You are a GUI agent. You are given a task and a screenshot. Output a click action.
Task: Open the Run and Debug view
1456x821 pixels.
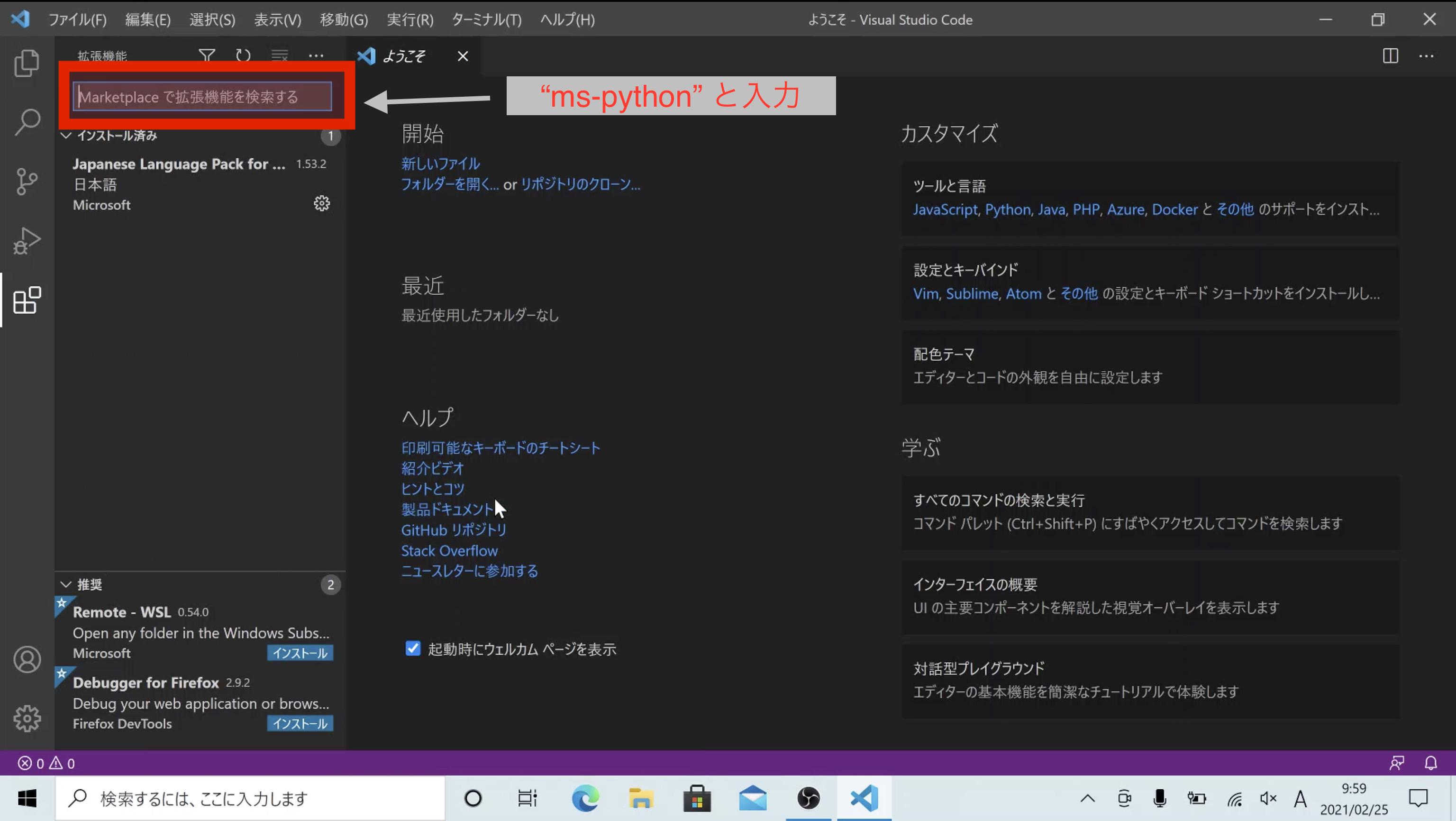(27, 241)
